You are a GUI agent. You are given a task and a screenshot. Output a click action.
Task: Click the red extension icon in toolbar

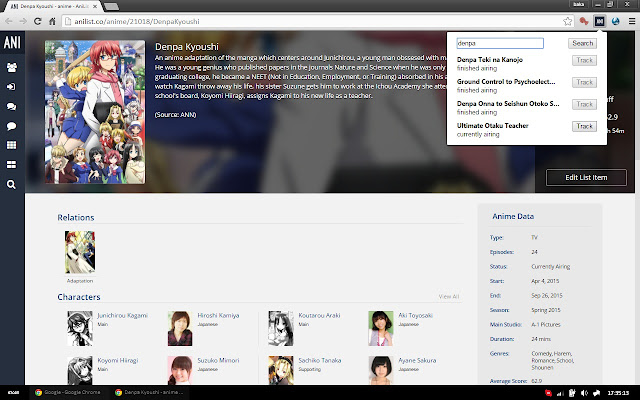pyautogui.click(x=584, y=21)
